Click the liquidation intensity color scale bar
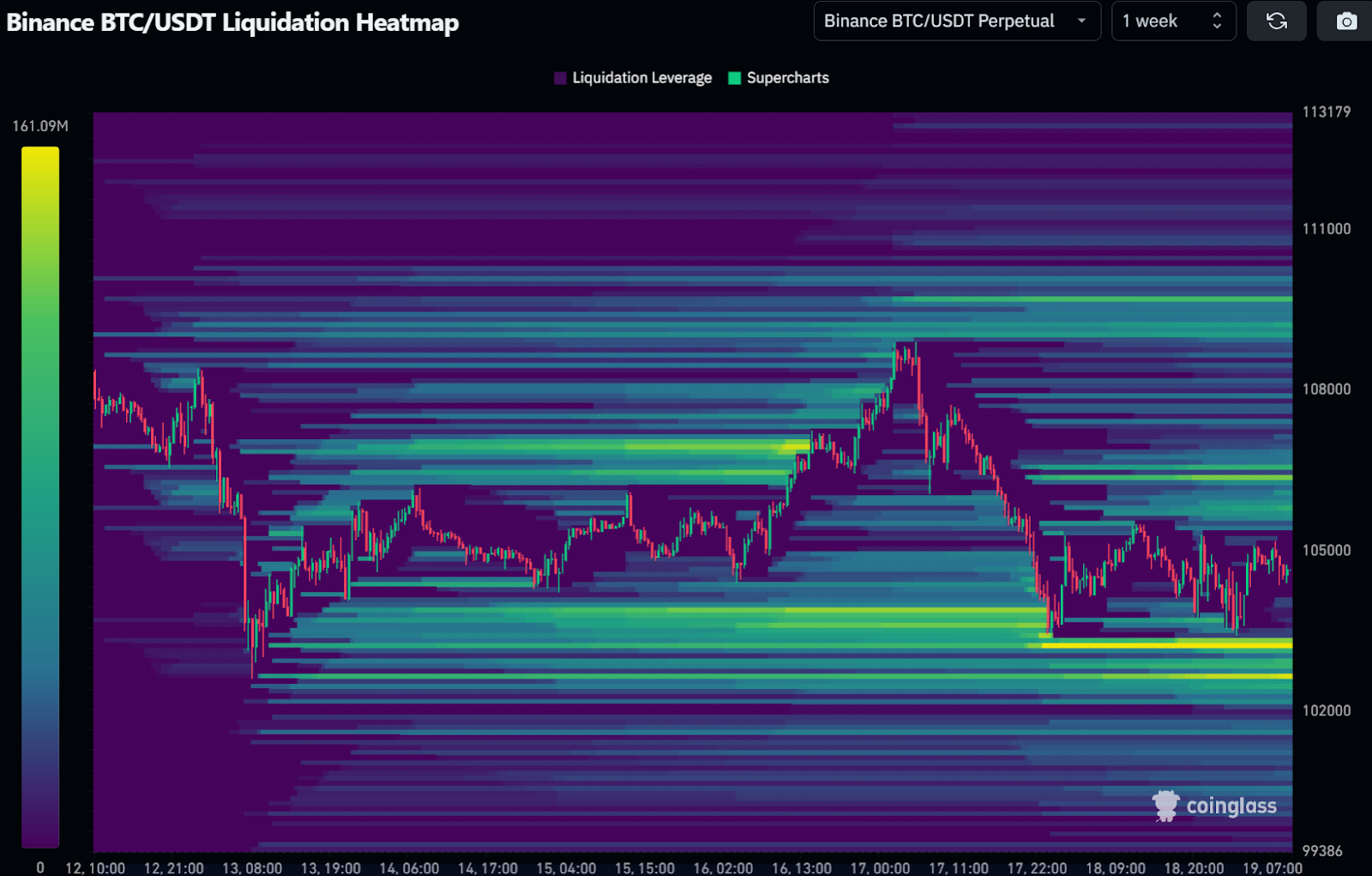Image resolution: width=1372 pixels, height=876 pixels. 40,497
